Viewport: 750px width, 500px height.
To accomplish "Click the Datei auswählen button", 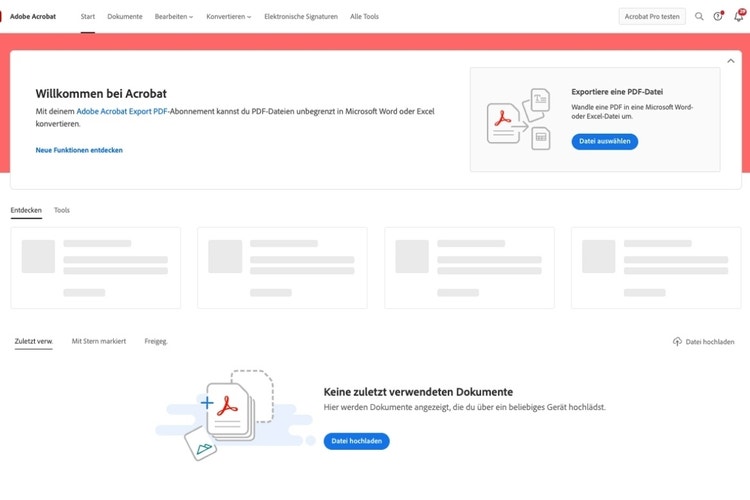I will pos(605,141).
